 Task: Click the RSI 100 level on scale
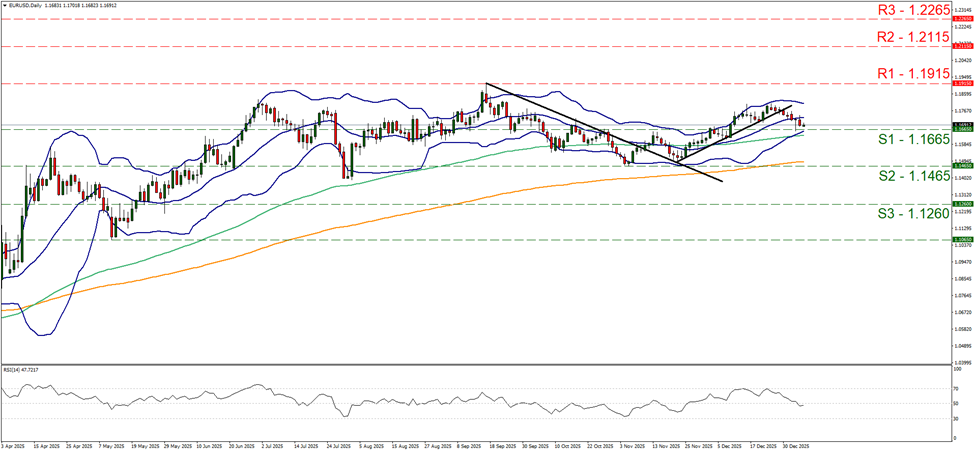pos(956,370)
